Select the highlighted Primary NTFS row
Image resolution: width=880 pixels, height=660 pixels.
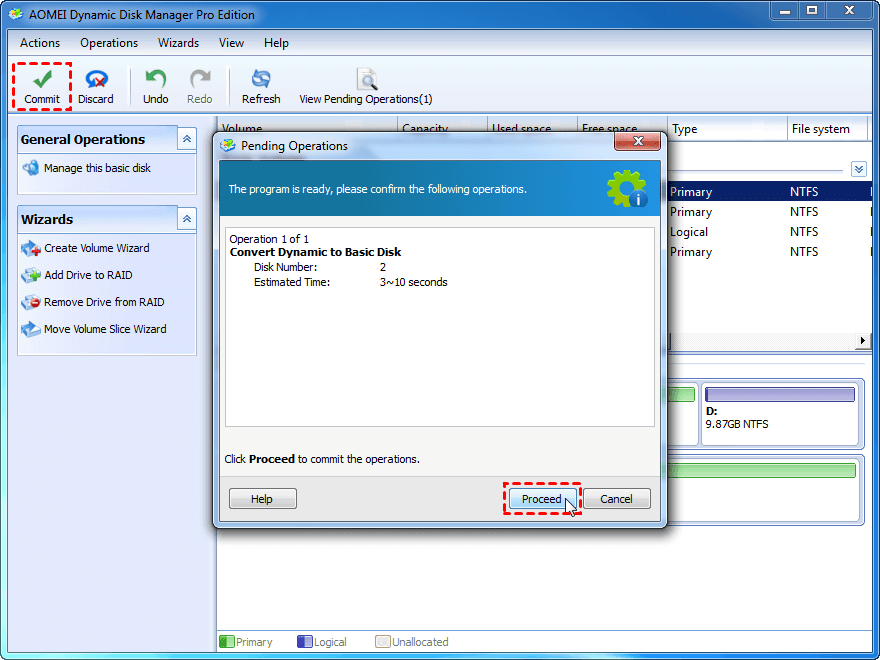(769, 191)
